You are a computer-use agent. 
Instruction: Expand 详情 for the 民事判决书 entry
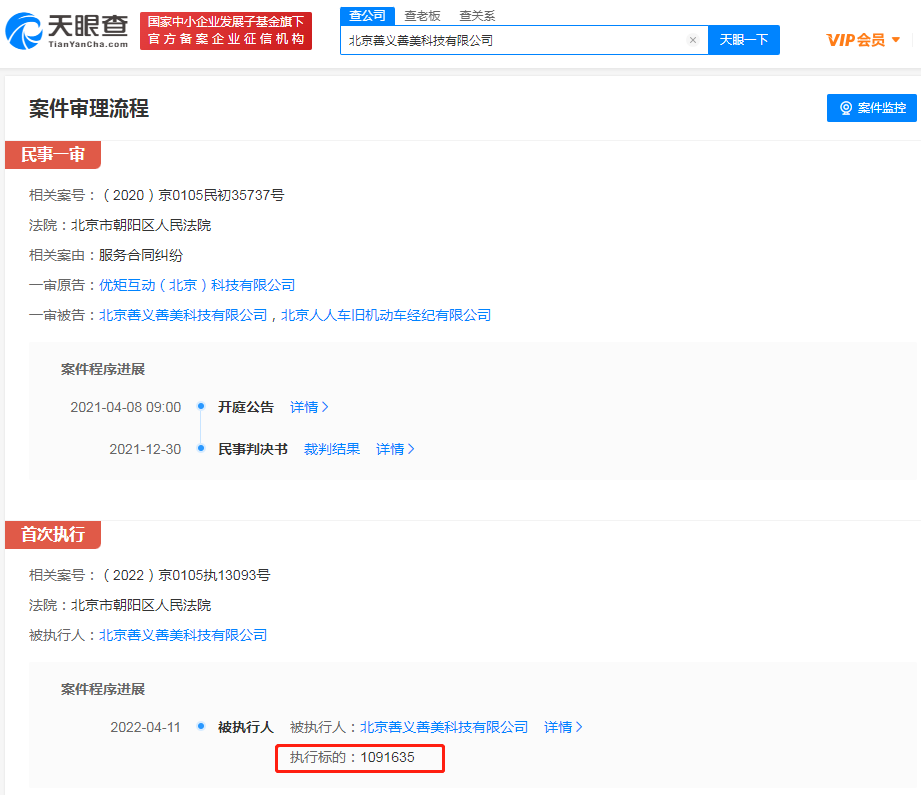(395, 449)
